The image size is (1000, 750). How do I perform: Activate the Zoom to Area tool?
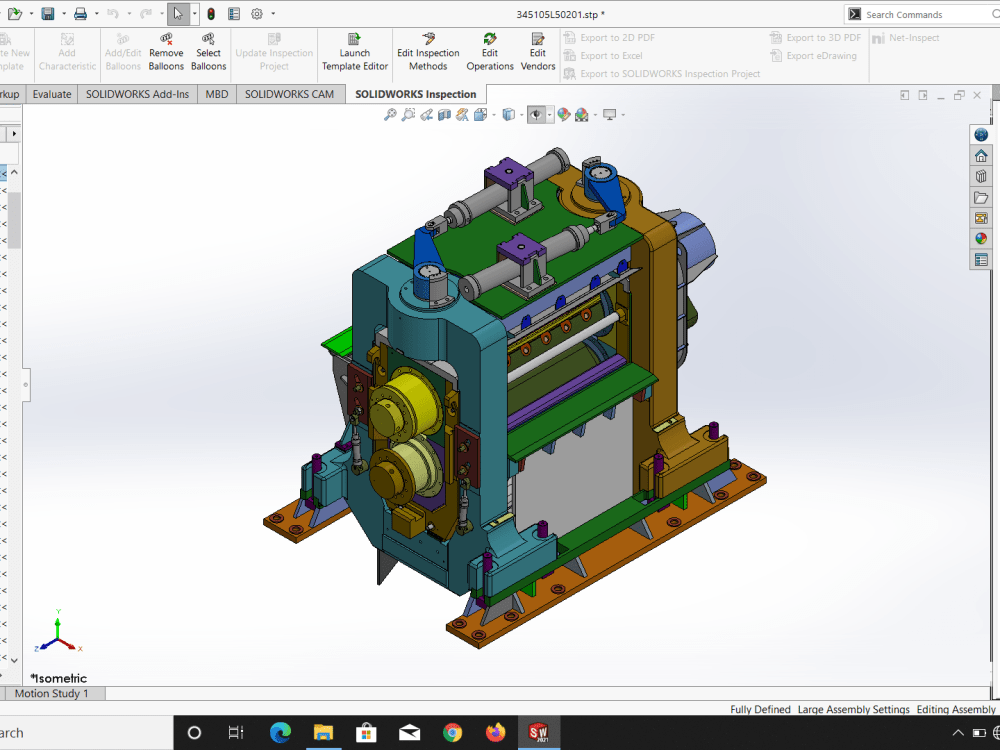(406, 114)
